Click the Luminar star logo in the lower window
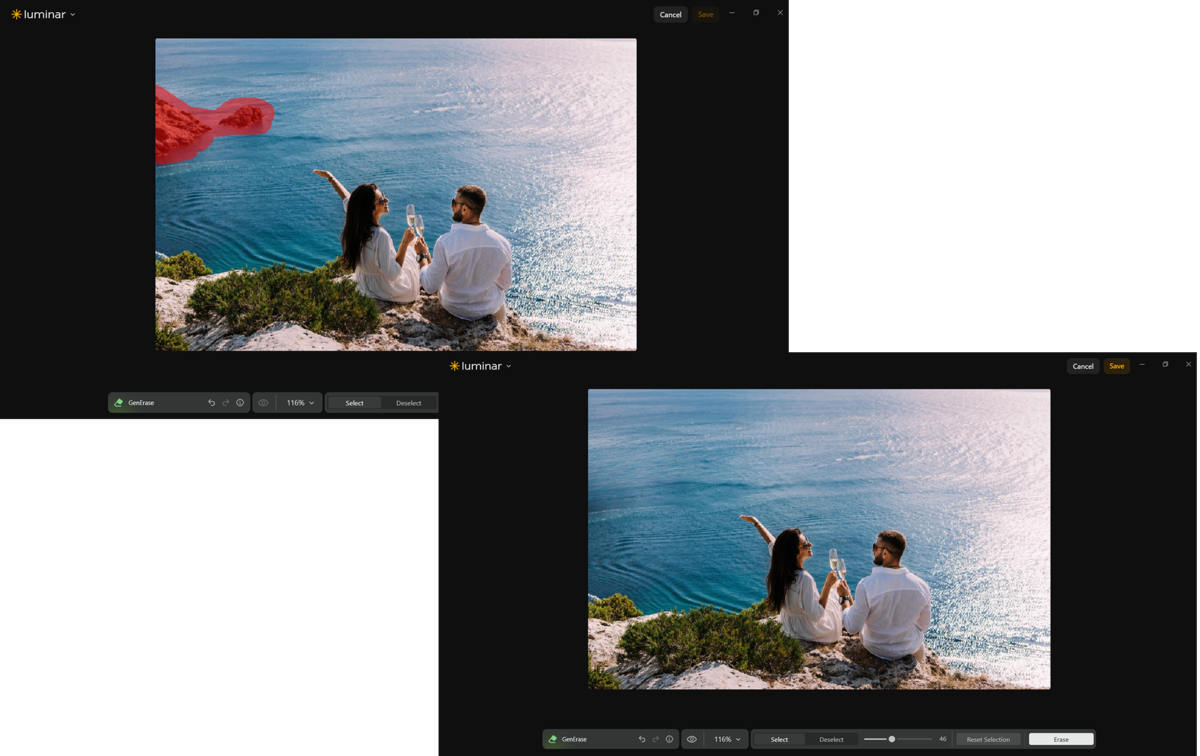1200x756 pixels. pyautogui.click(x=454, y=366)
